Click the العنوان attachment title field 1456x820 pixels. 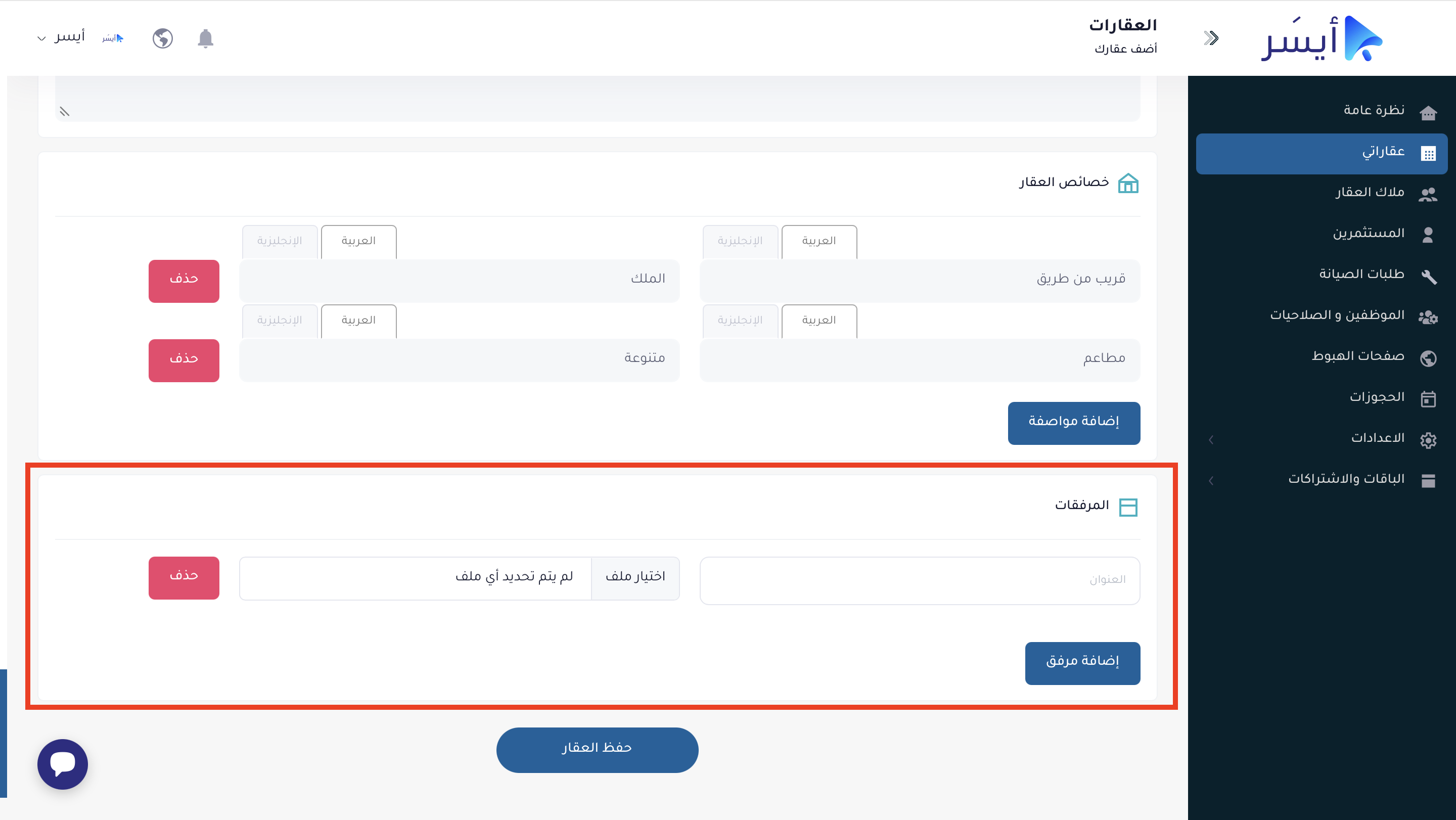[920, 580]
